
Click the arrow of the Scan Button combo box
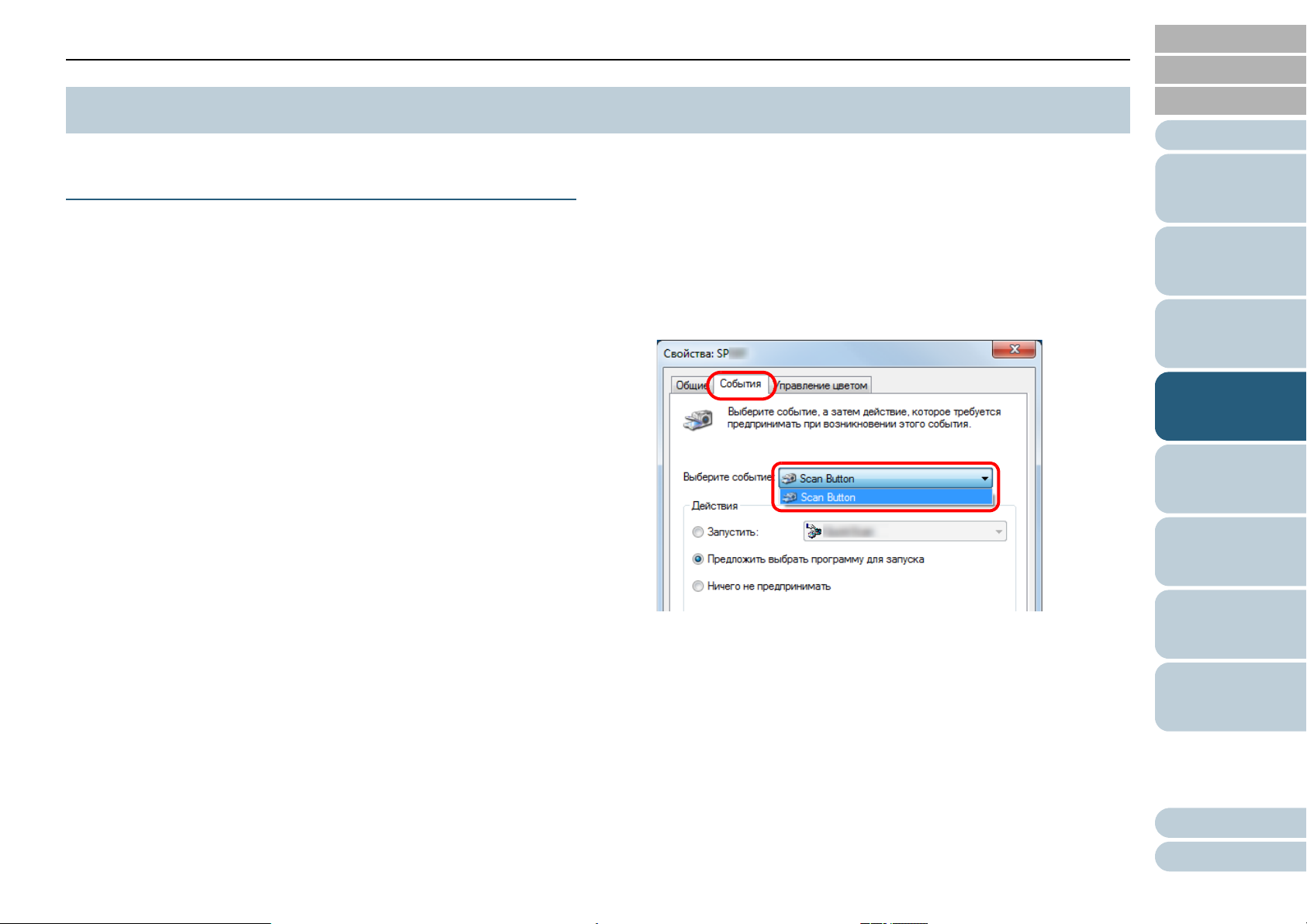(984, 479)
